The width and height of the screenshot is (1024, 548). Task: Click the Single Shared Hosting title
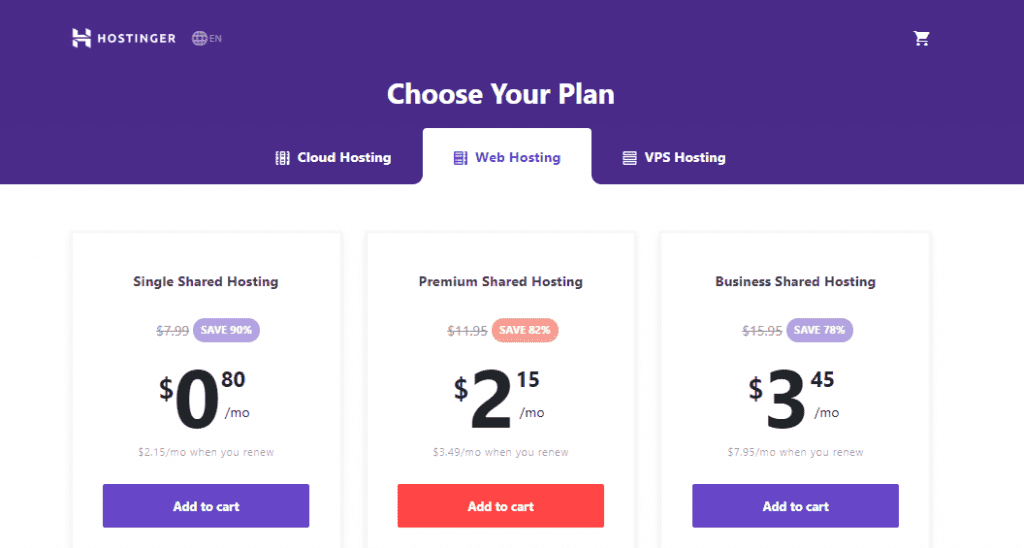(x=206, y=282)
